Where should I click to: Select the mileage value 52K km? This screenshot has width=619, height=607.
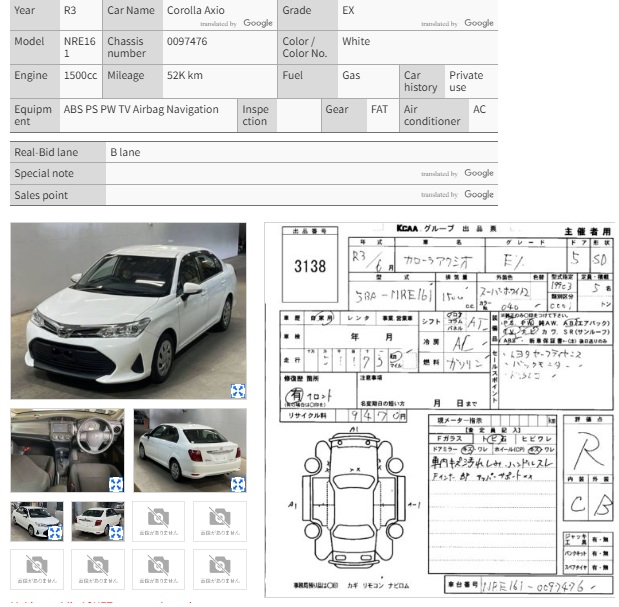pyautogui.click(x=184, y=75)
